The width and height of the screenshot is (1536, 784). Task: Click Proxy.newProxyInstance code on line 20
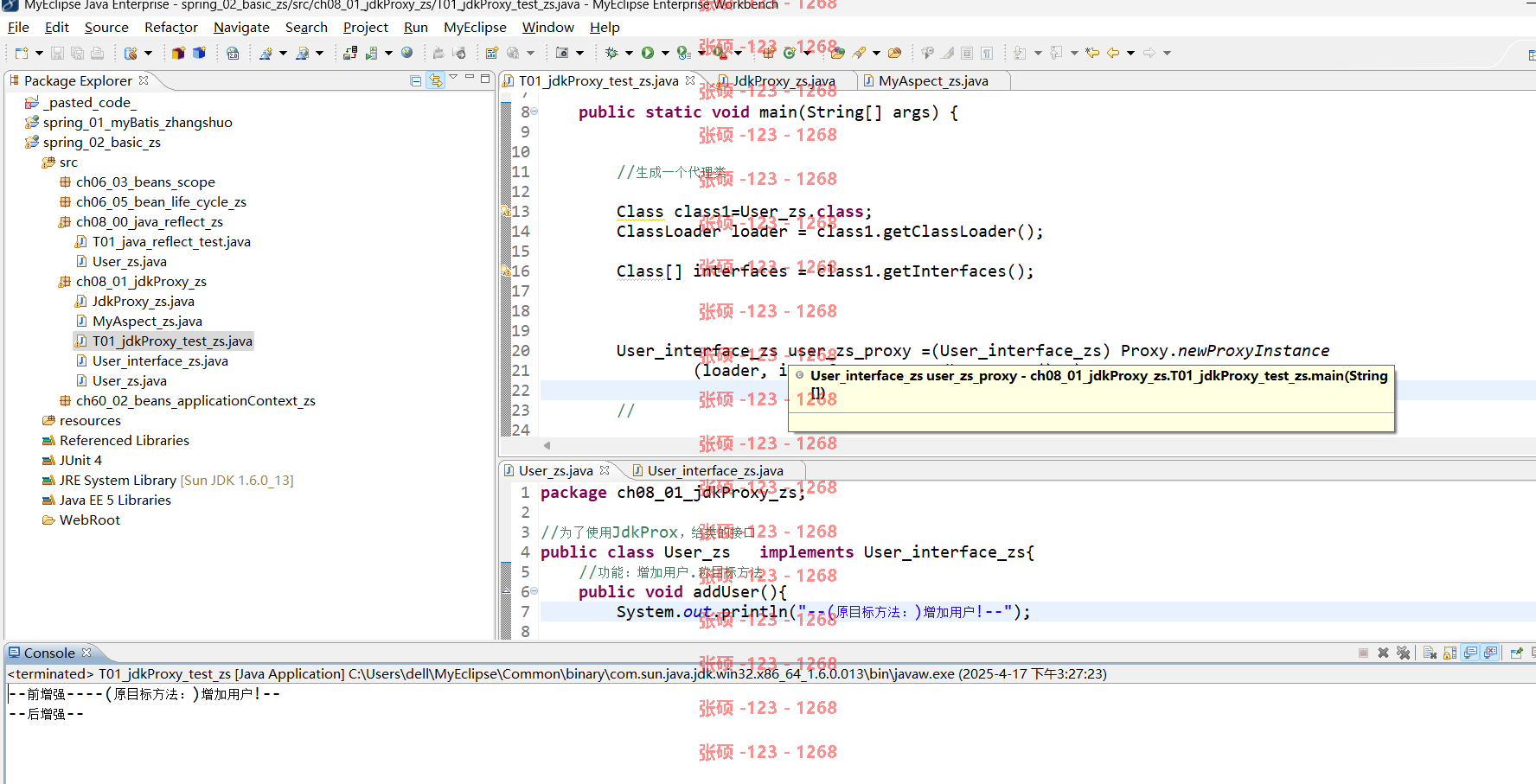click(1225, 351)
